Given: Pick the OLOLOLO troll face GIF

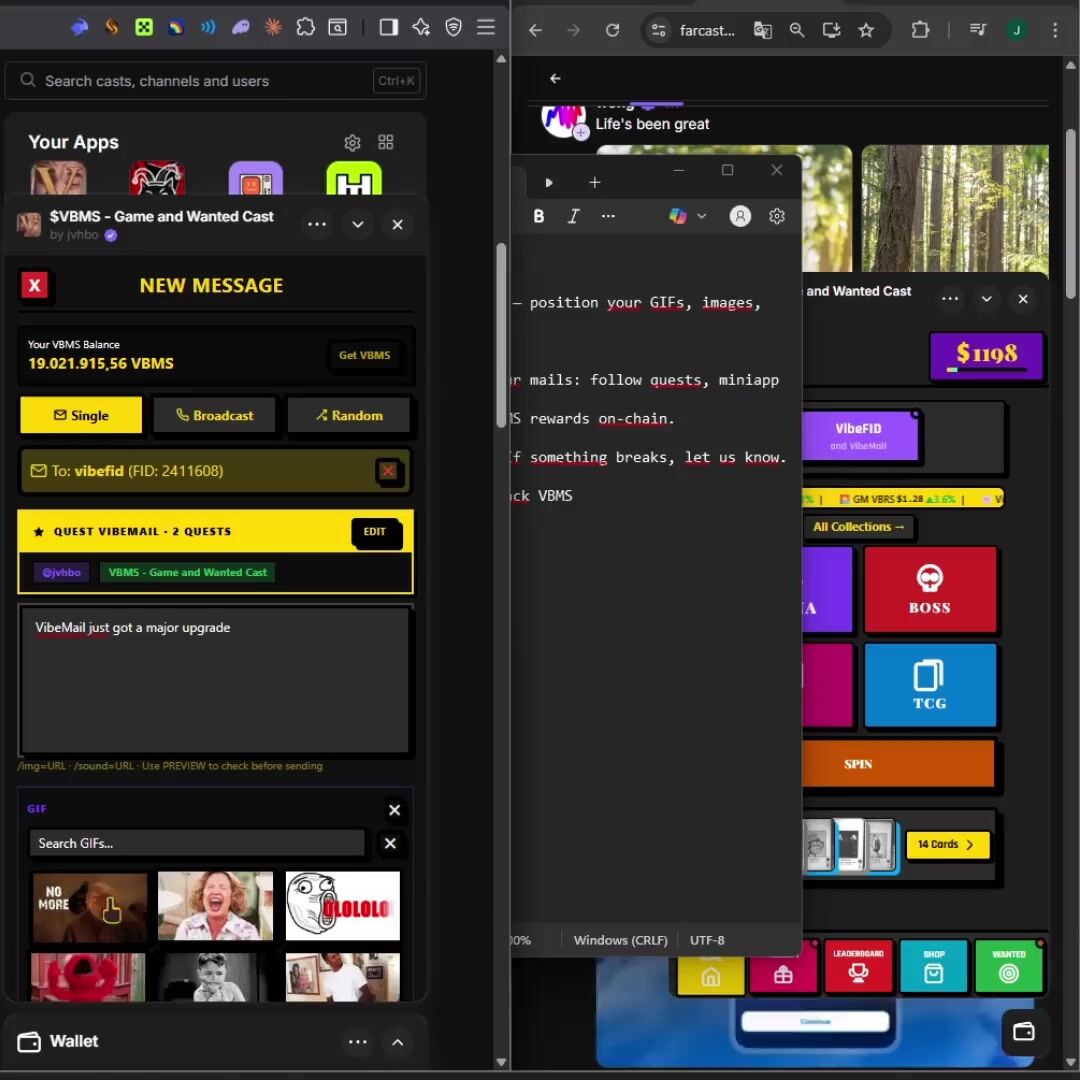Looking at the screenshot, I should tap(342, 906).
